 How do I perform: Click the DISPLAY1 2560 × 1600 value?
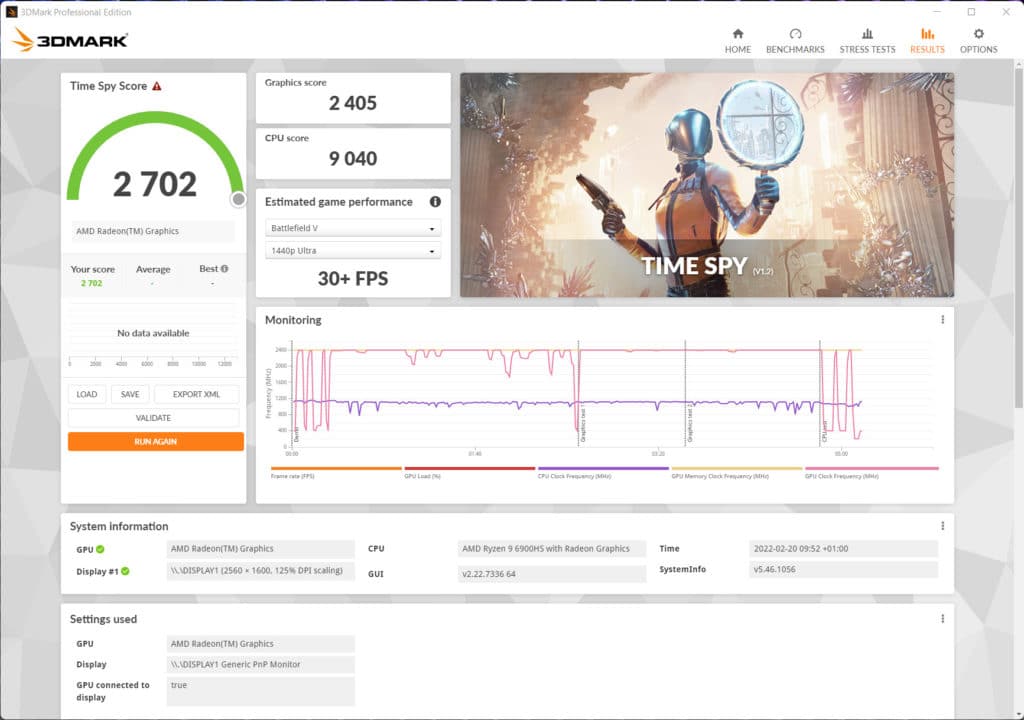pos(261,570)
